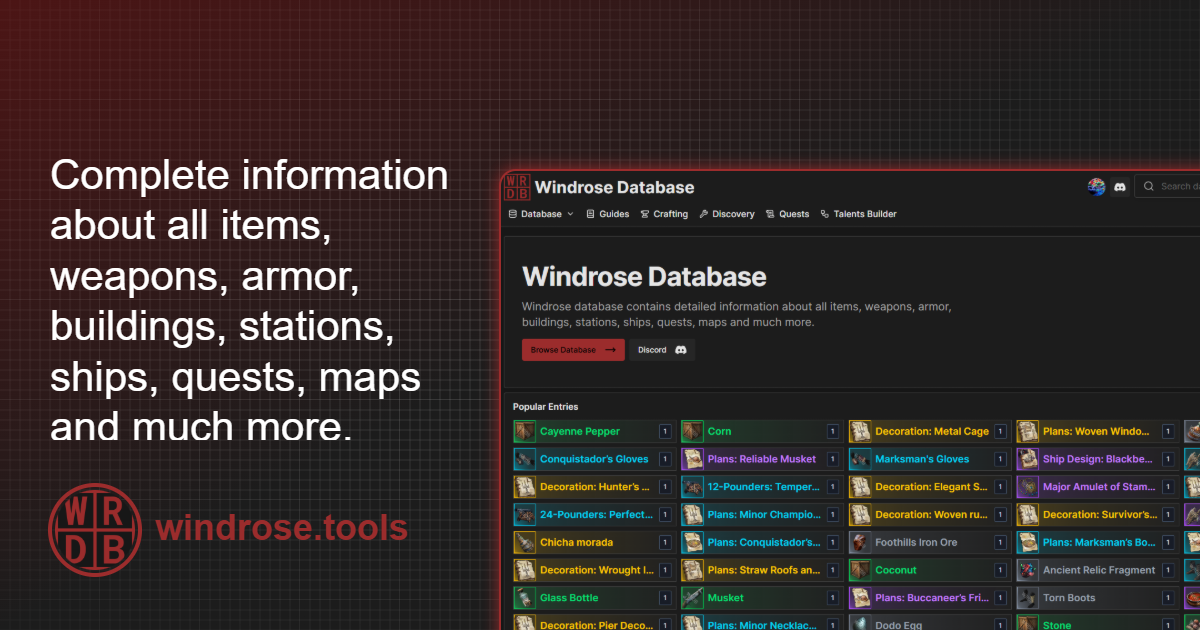
Task: Open the Crafting navigation item
Action: click(664, 214)
